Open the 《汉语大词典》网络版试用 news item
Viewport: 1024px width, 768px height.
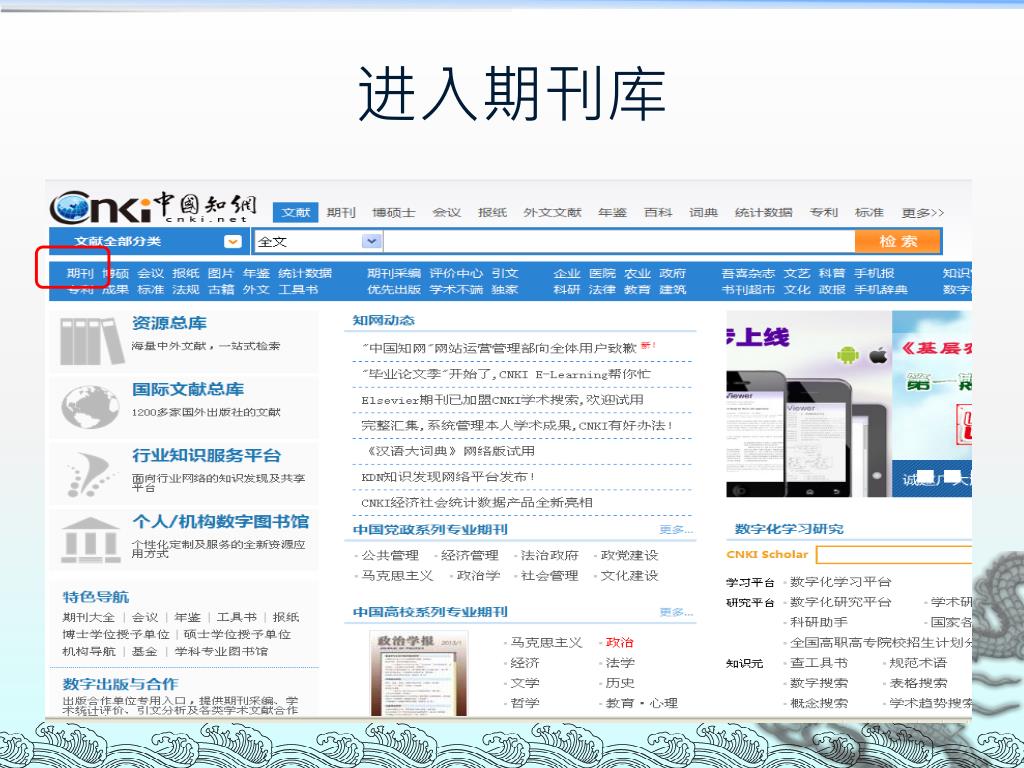coord(451,451)
